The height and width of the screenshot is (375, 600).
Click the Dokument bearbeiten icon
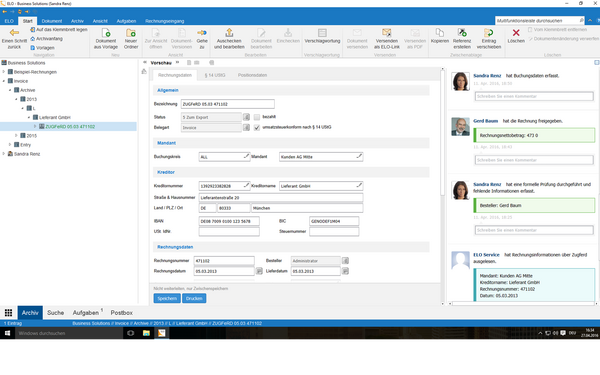[261, 33]
